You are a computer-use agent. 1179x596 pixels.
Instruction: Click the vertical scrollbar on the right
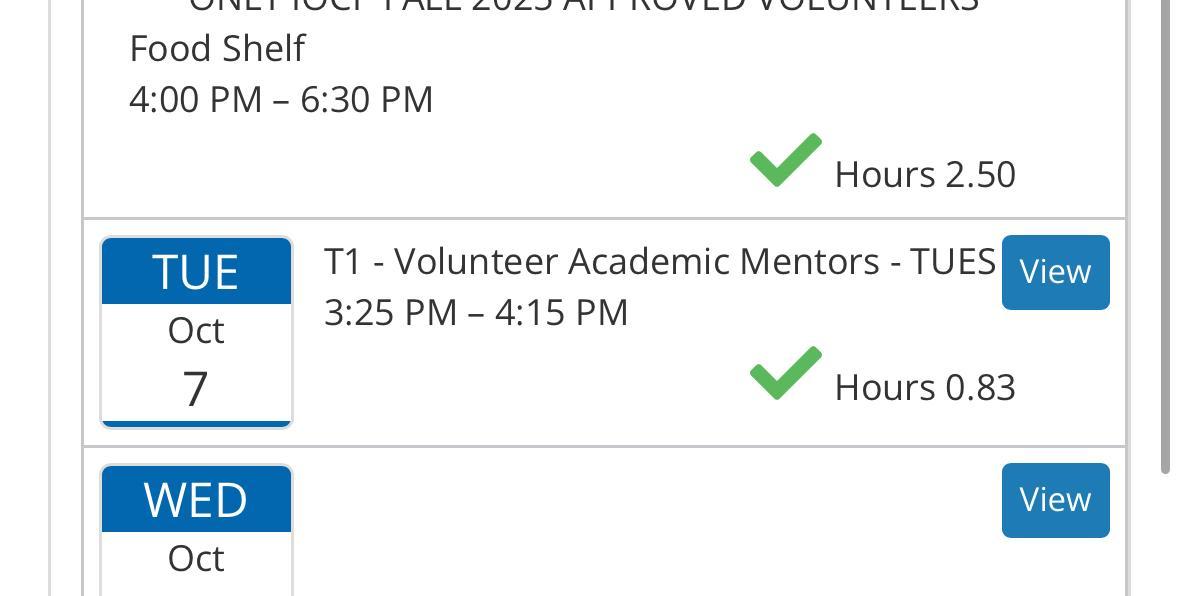tap(1164, 240)
